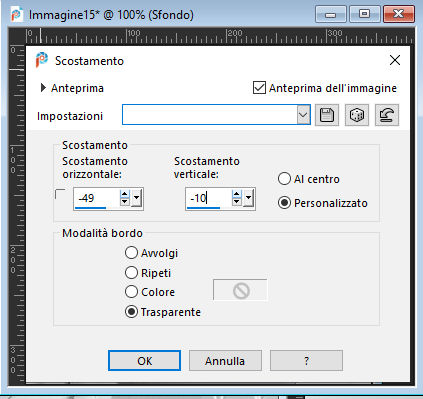Click the save preset floppy disk icon
Image resolution: width=423 pixels, height=399 pixels.
coord(327,115)
